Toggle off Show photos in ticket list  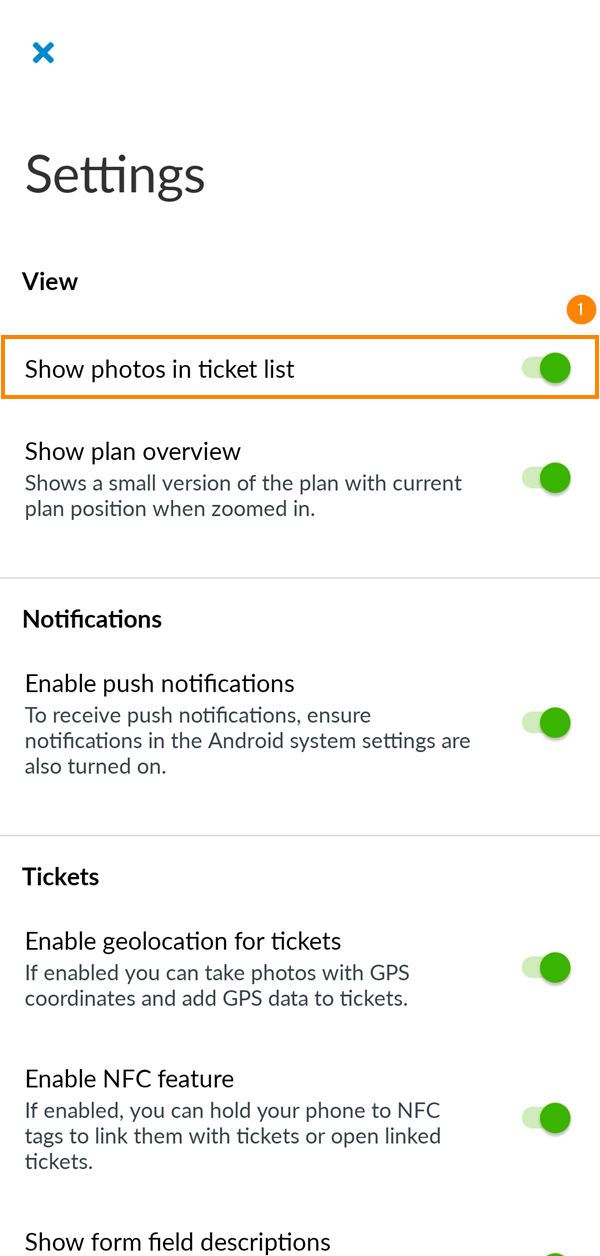click(x=548, y=368)
